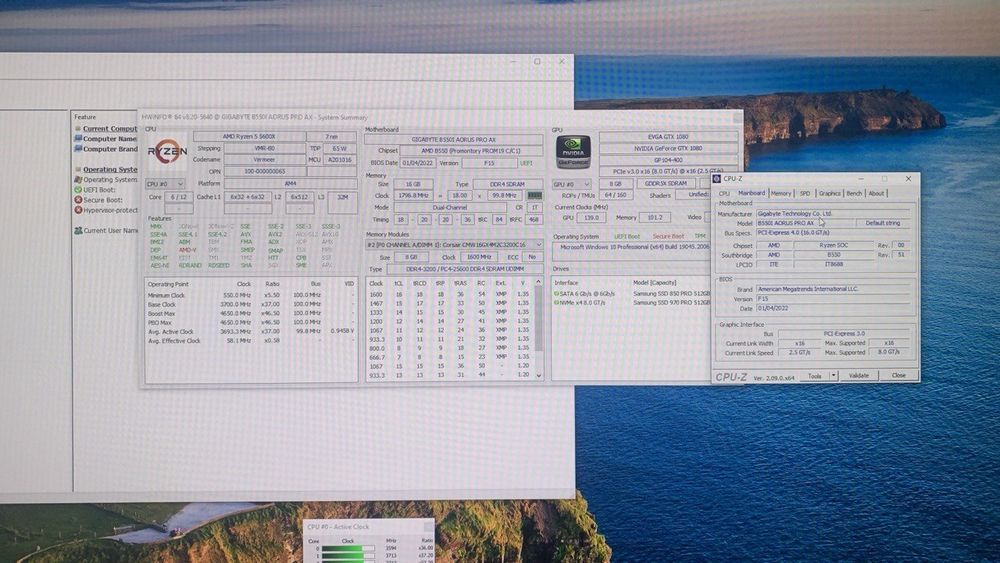The image size is (1000, 563).
Task: Click the DDR4-3200 / PC4-25600 module type field
Action: point(465,269)
